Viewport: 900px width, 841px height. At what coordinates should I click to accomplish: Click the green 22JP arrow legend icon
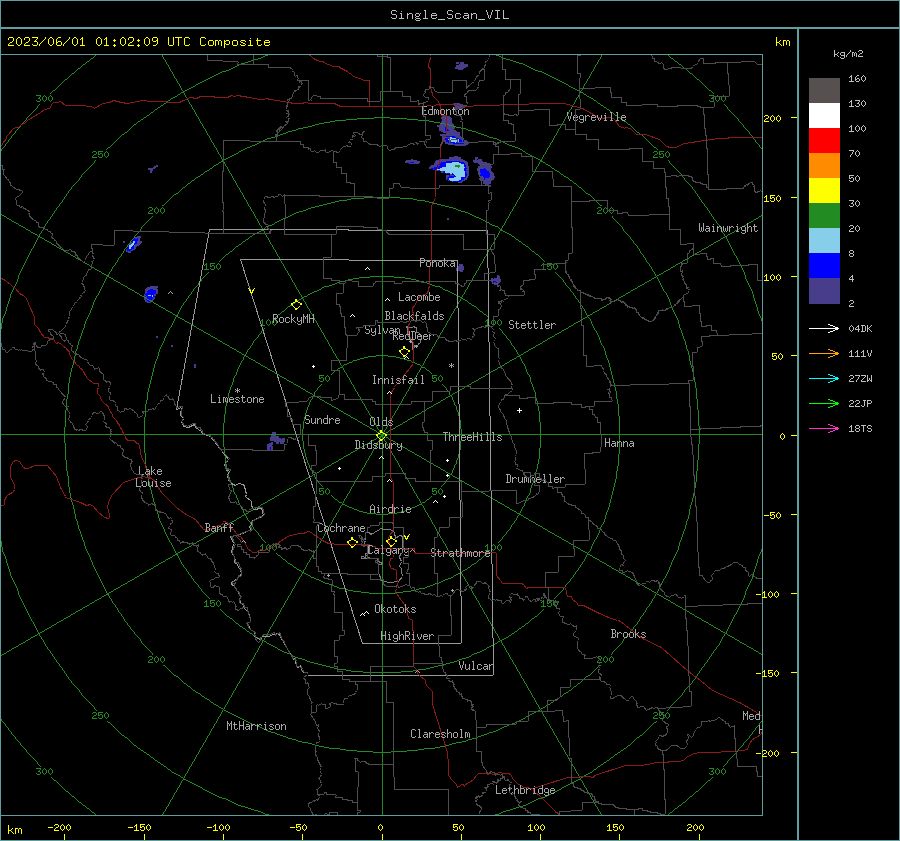coord(824,404)
